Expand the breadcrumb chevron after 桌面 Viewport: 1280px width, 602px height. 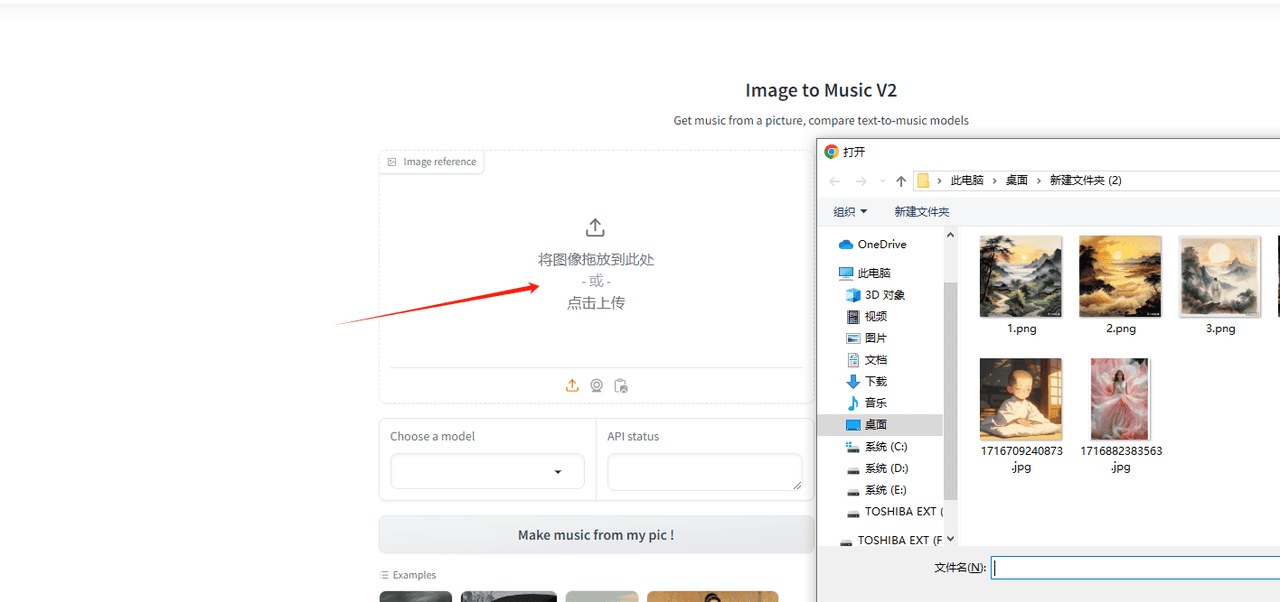[x=1039, y=181]
